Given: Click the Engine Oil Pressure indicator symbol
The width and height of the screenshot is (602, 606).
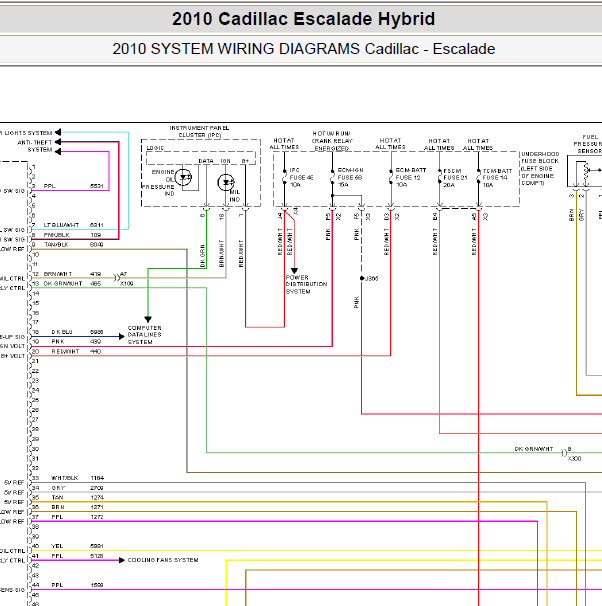Looking at the screenshot, I should click(183, 177).
